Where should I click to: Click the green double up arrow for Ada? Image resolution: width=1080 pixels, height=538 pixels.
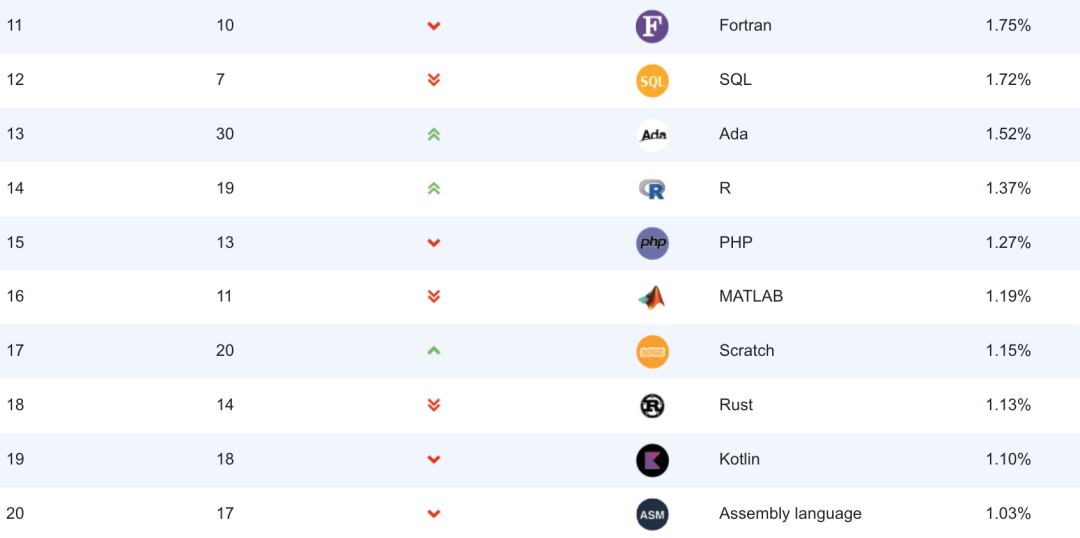coord(433,134)
